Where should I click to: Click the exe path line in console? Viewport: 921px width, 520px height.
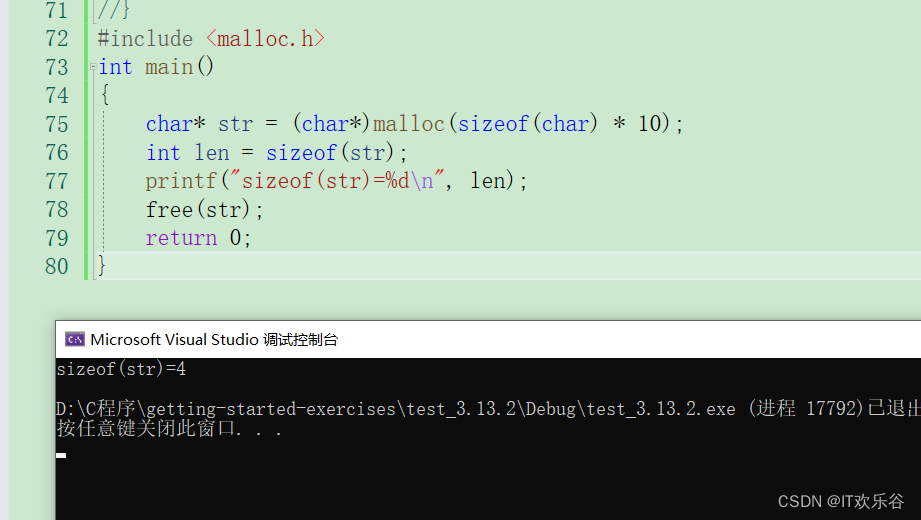pos(489,408)
